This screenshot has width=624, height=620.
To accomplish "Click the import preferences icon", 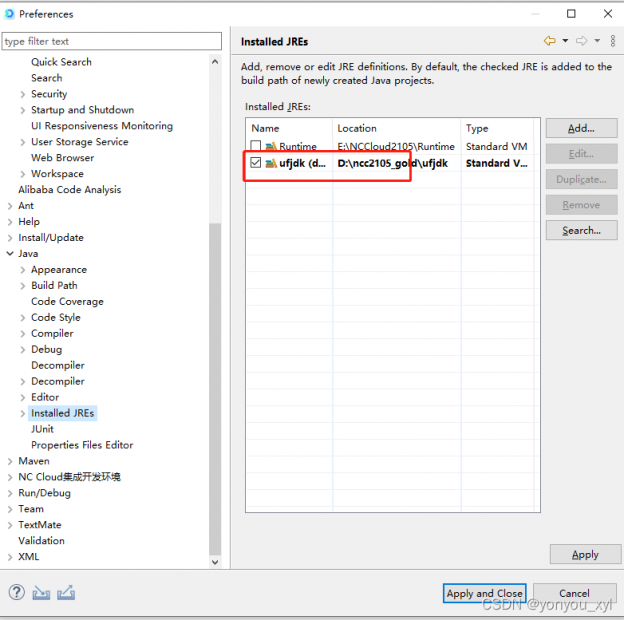I will 41,593.
